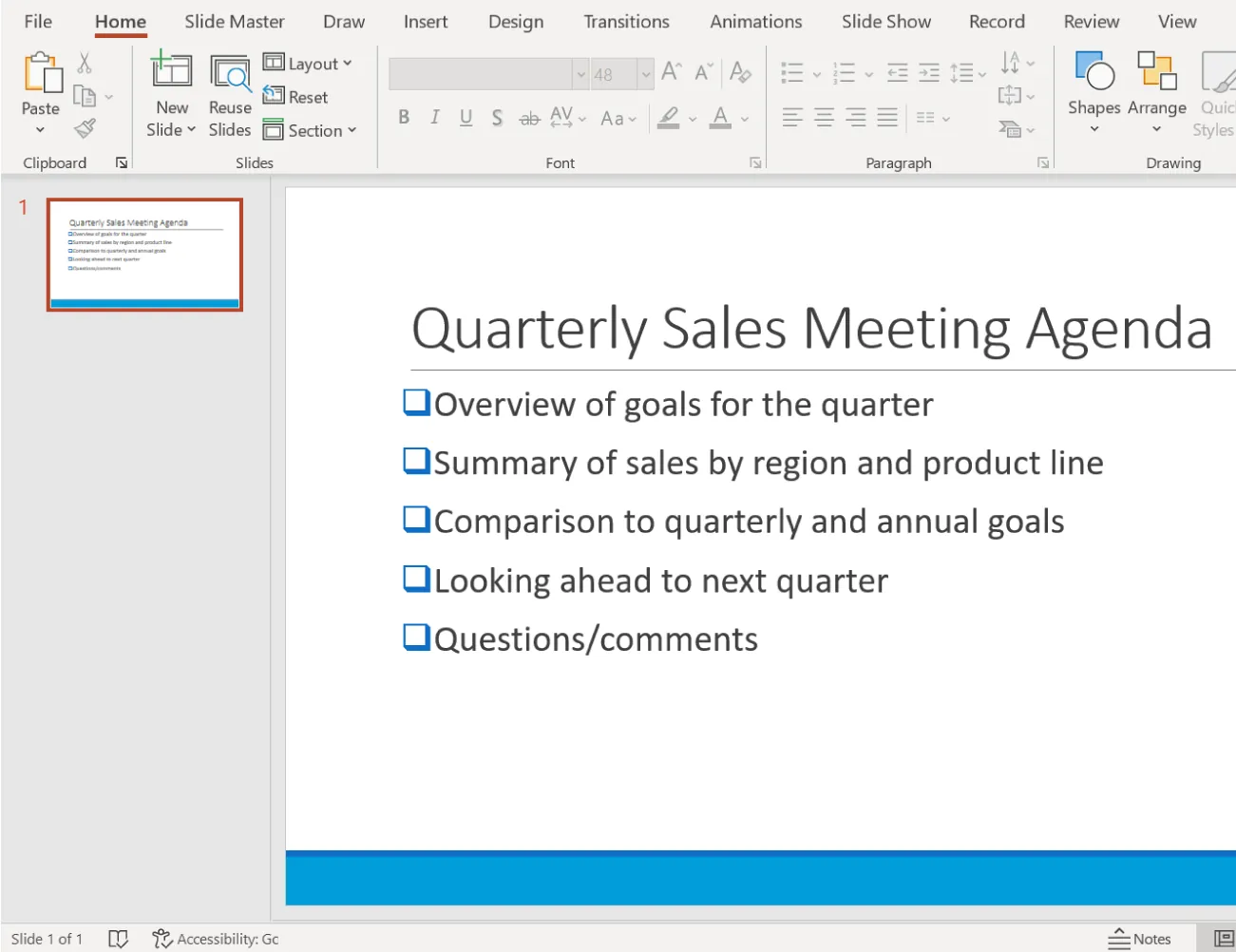Select the Format Painter tool
The width and height of the screenshot is (1236, 952).
85,127
